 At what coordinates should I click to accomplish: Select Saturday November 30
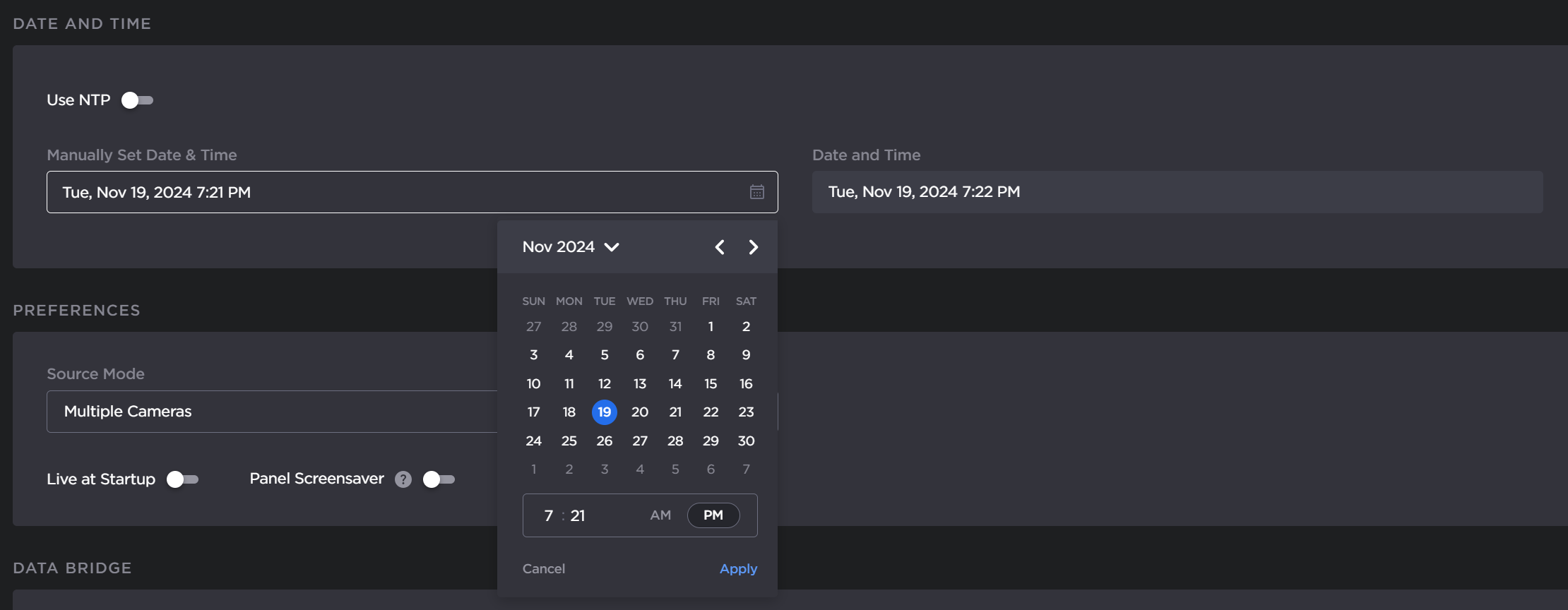point(746,441)
